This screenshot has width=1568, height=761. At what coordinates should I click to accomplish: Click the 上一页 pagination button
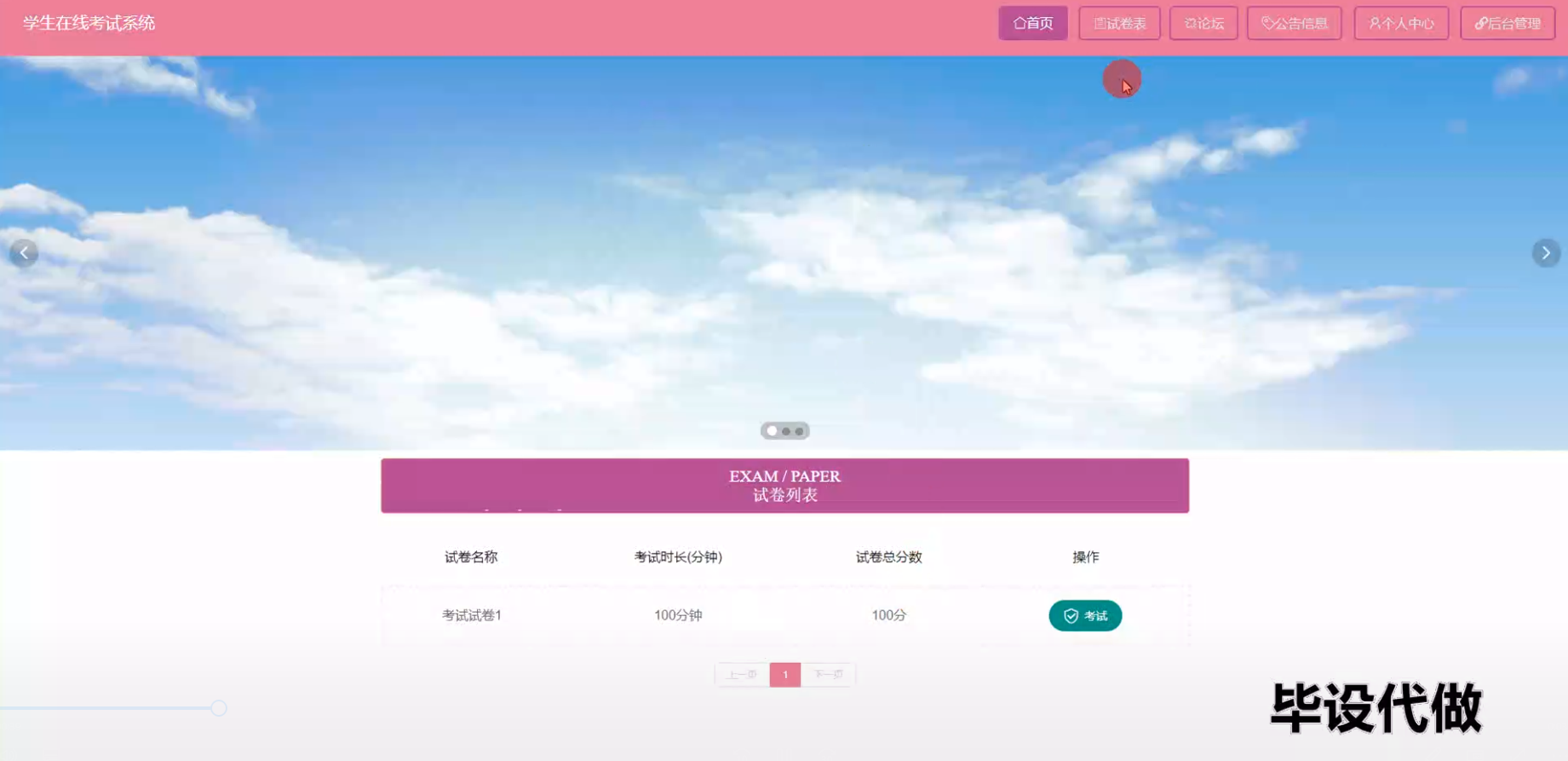[x=742, y=674]
